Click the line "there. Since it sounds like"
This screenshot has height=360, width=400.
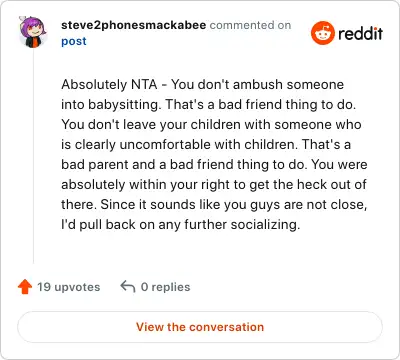tap(214, 205)
